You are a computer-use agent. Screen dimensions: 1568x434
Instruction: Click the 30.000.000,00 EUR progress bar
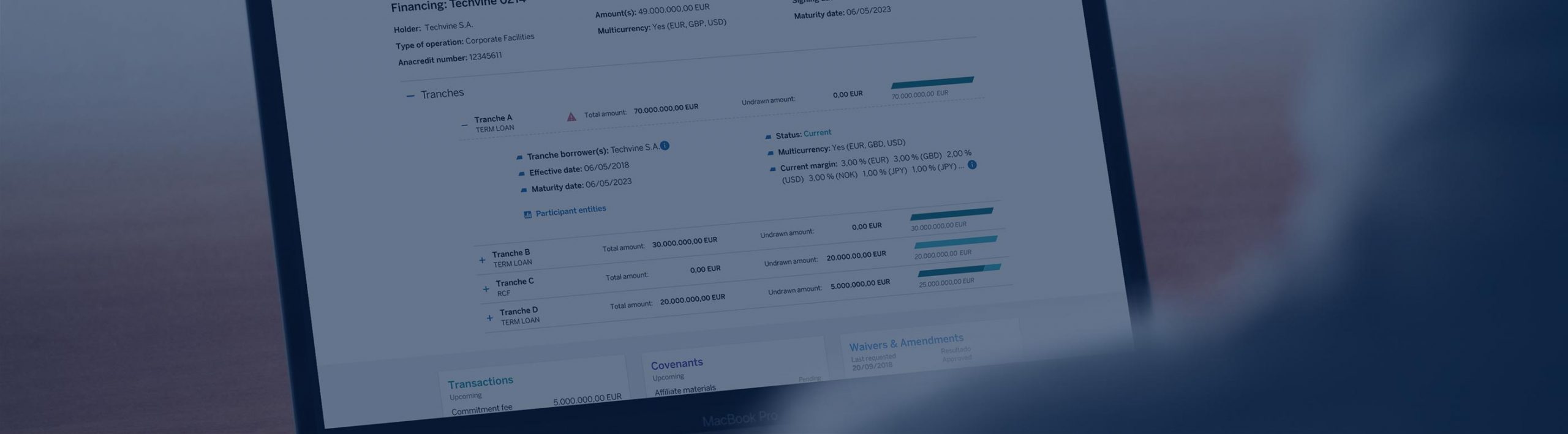click(952, 214)
